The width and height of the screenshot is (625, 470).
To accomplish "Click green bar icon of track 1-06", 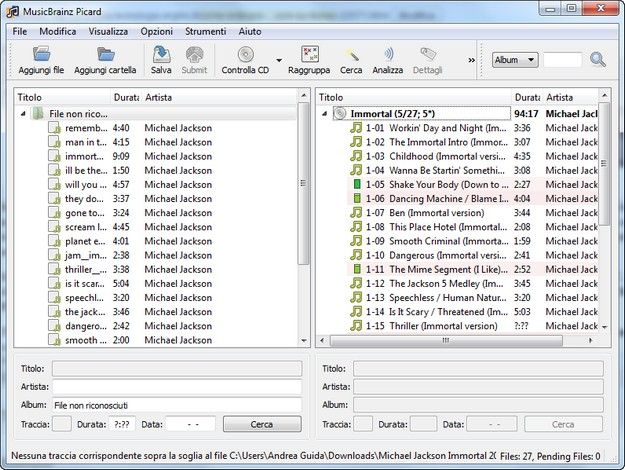I will pyautogui.click(x=357, y=198).
